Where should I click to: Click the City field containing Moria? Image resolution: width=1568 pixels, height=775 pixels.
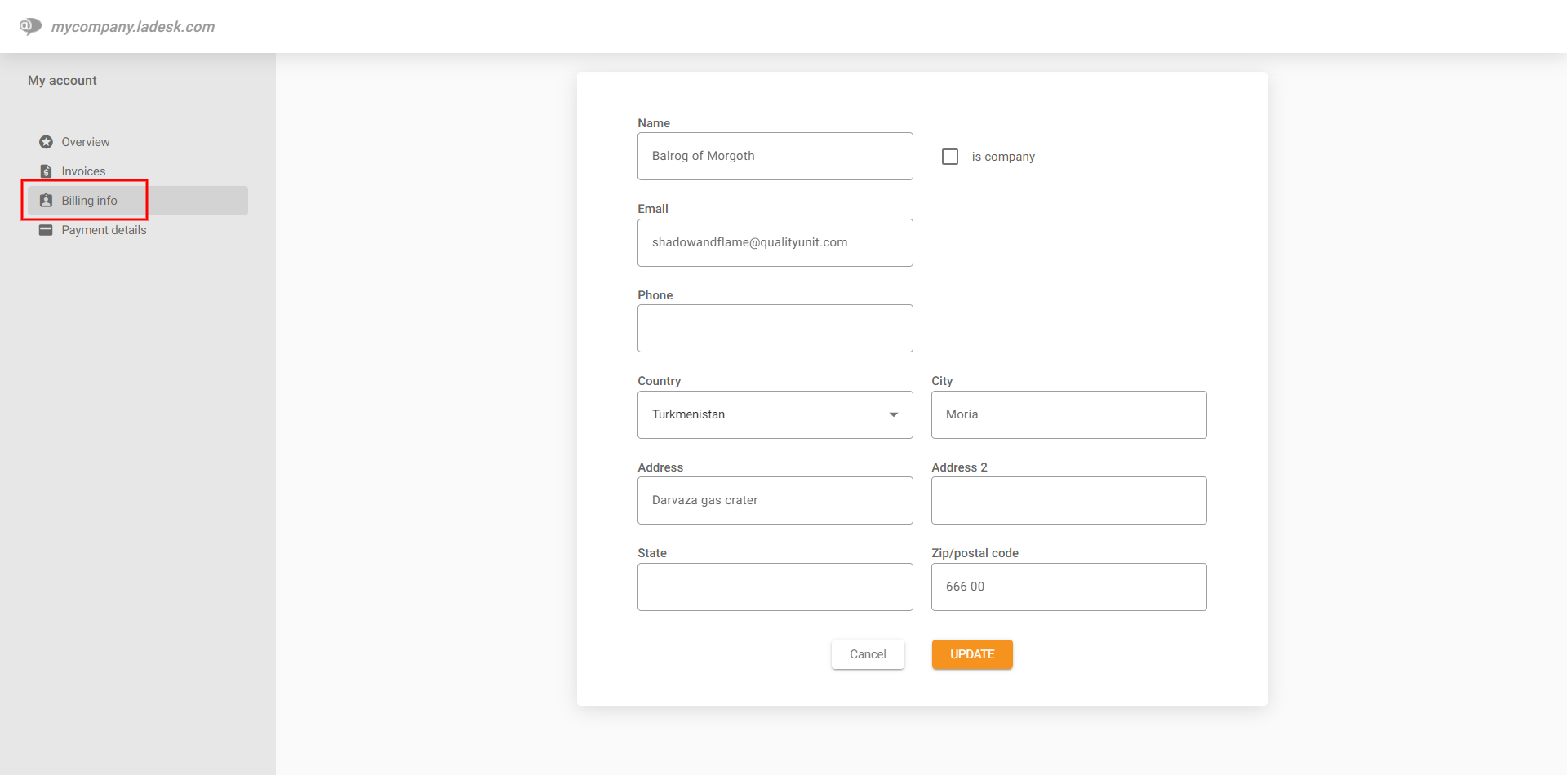click(1068, 414)
